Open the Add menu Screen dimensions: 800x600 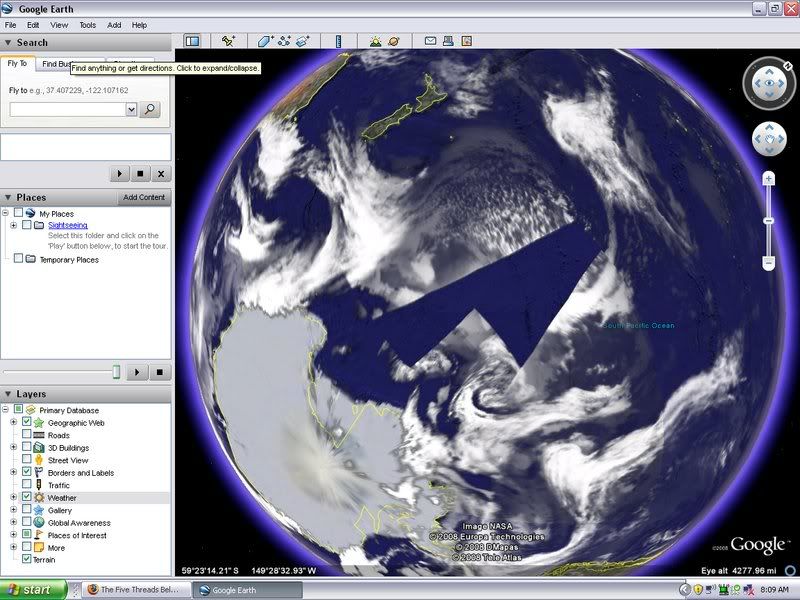114,25
